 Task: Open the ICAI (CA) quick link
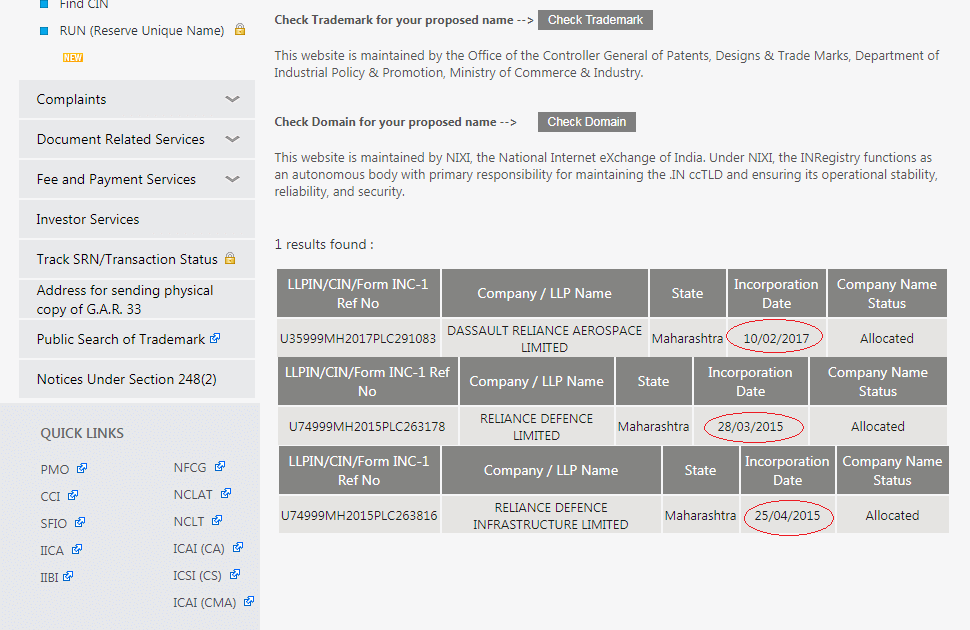[x=199, y=549]
